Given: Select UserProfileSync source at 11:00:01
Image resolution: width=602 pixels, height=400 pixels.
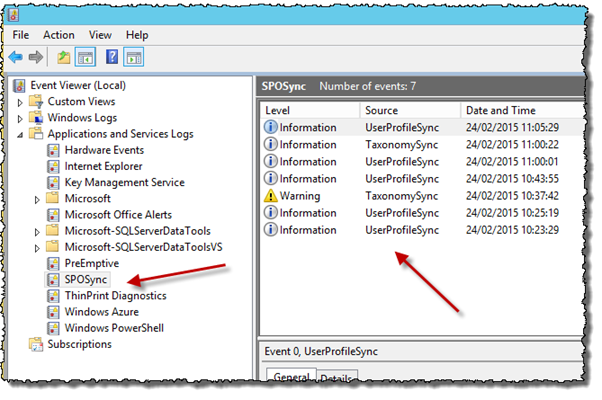Looking at the screenshot, I should pos(402,162).
